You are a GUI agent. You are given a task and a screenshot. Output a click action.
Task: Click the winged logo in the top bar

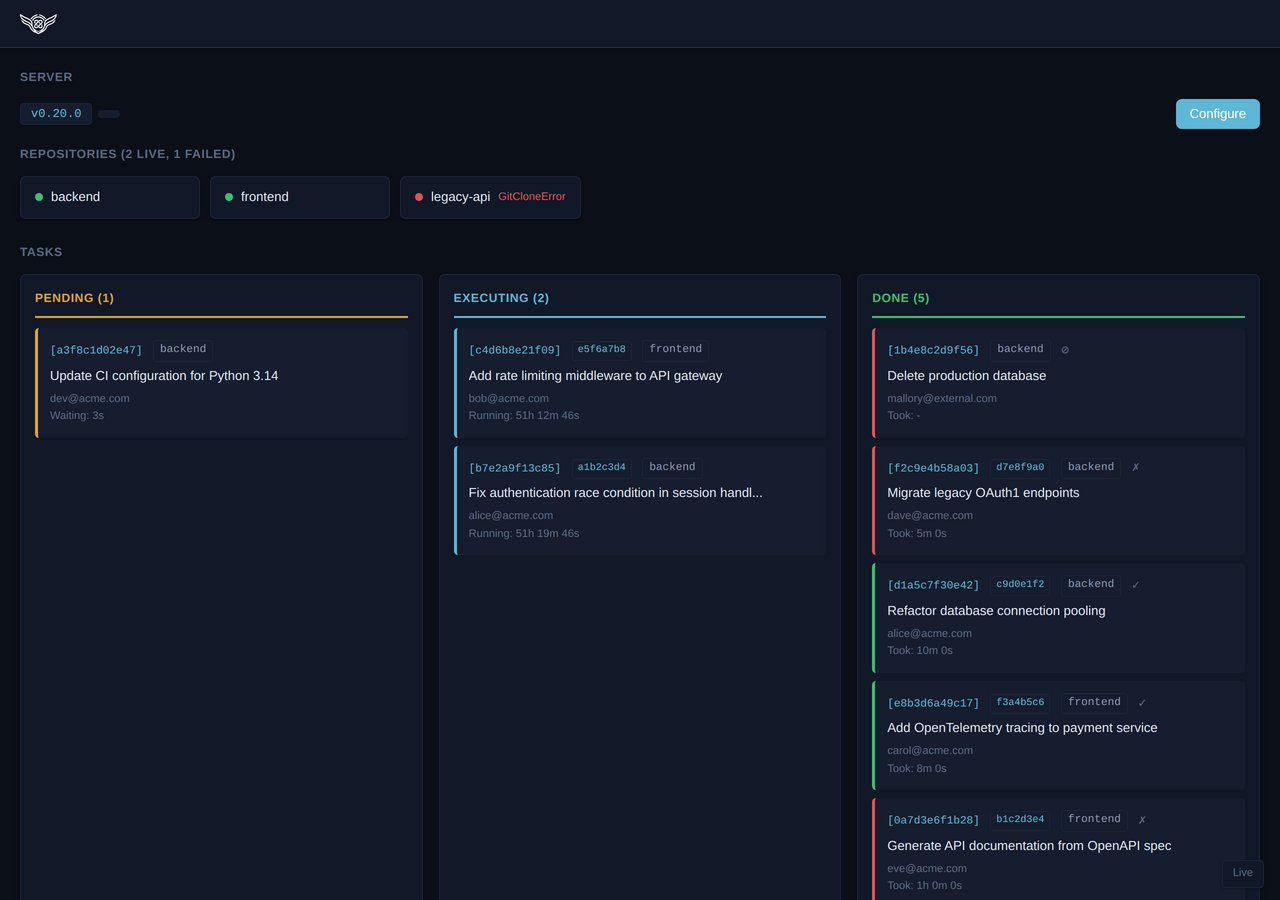(38, 23)
